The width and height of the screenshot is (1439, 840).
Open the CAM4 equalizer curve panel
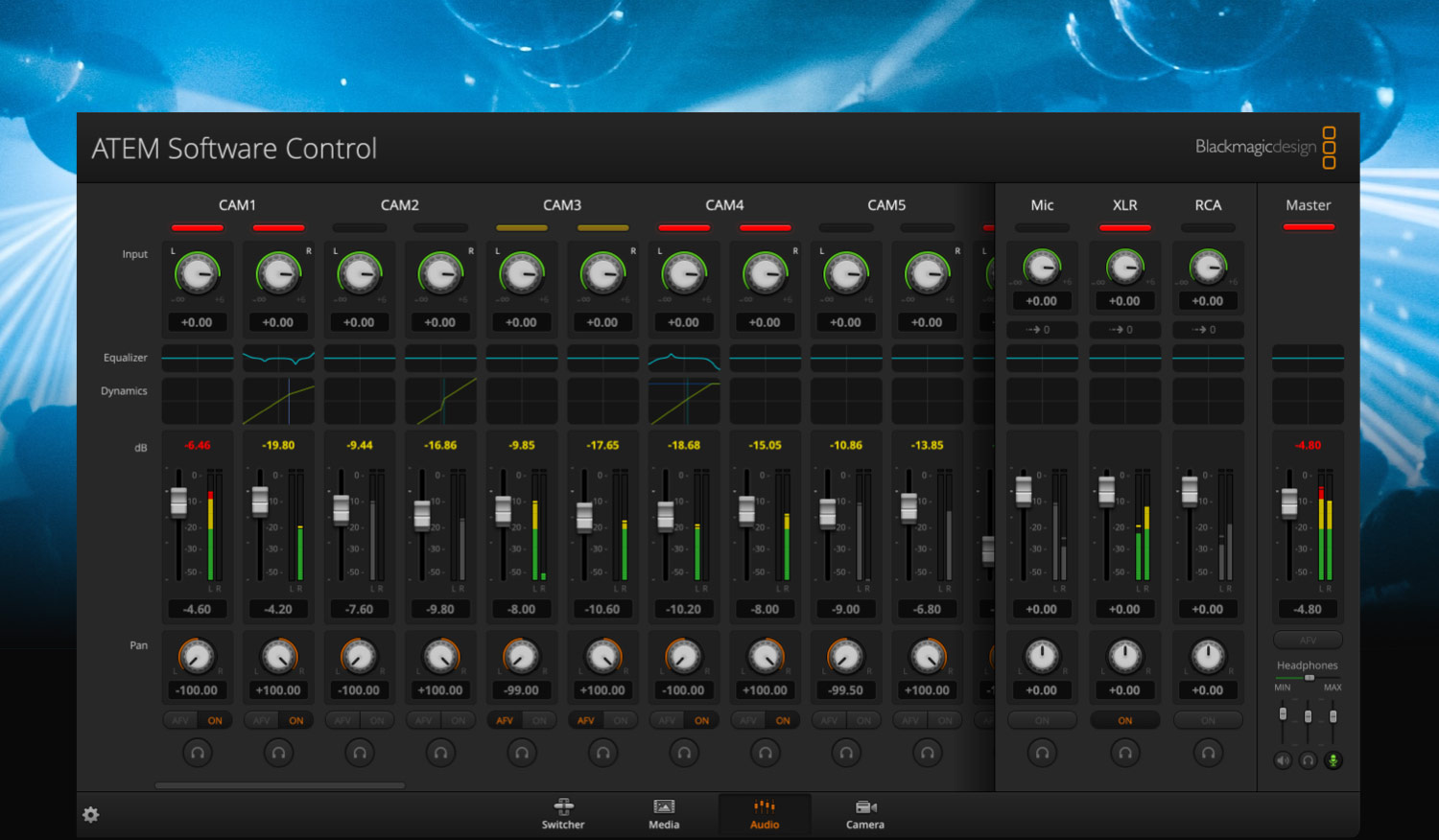[x=684, y=360]
